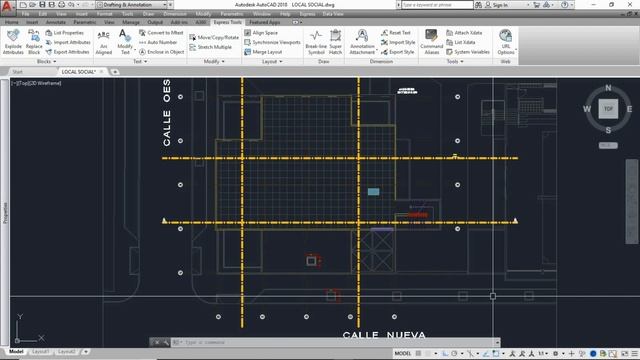Select the Arc Aligned text tool
Viewport: 640px width, 360px height.
104,42
